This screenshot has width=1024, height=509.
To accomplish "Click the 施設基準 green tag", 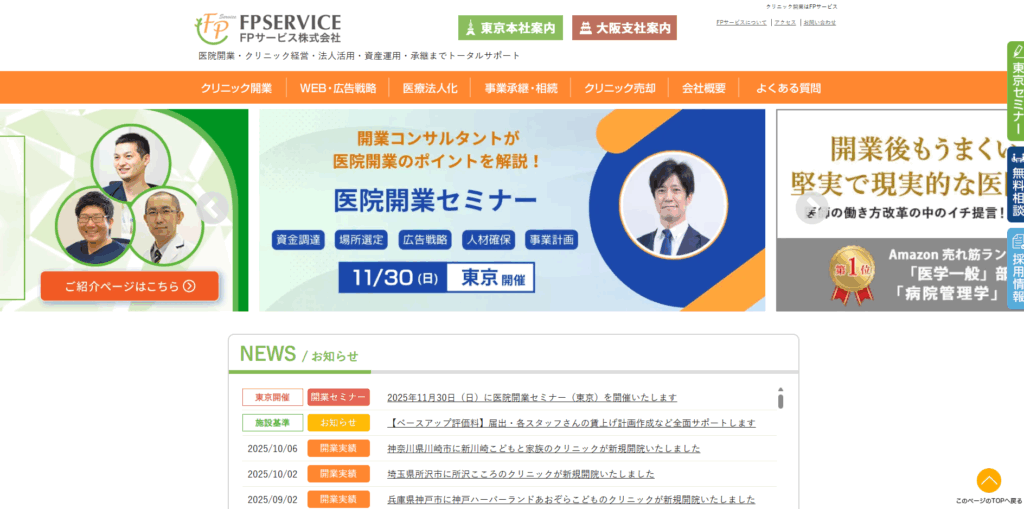I will (x=272, y=423).
